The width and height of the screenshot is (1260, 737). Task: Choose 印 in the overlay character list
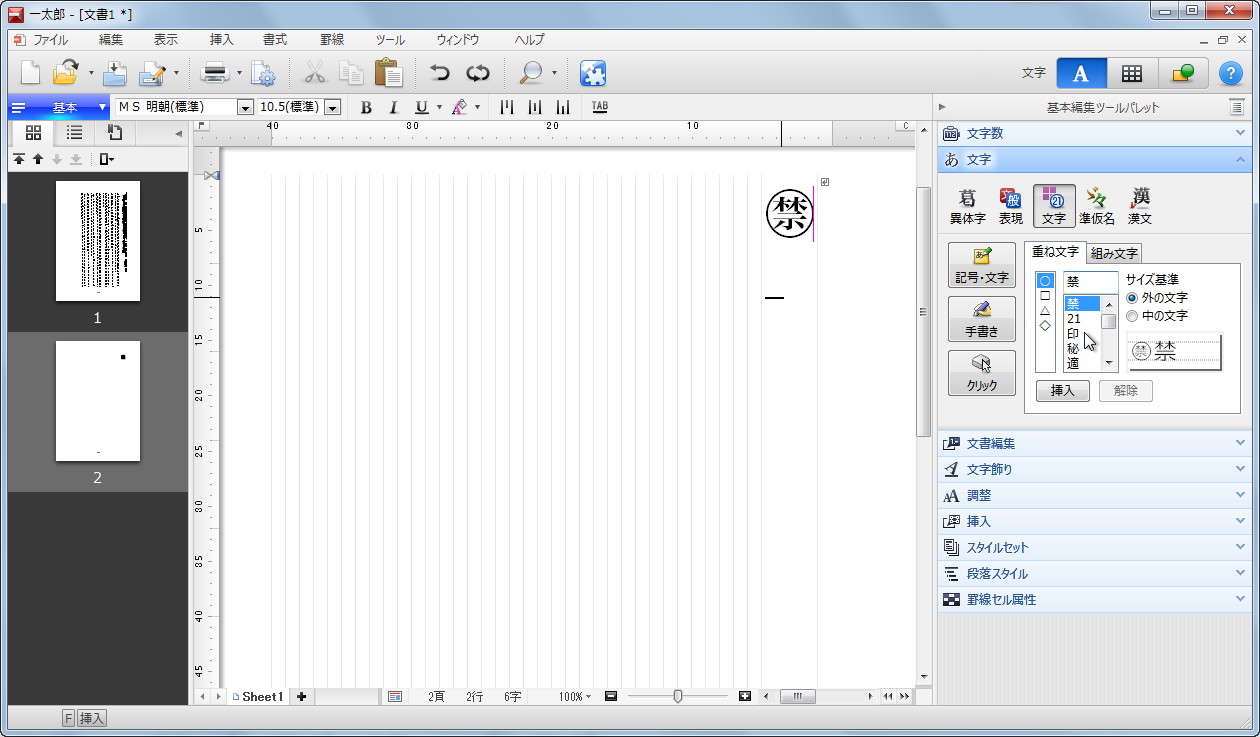[1073, 334]
